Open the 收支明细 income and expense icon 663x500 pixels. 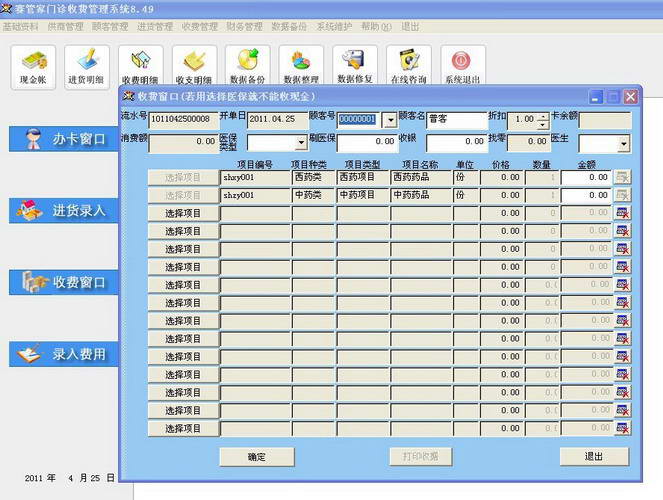point(194,67)
